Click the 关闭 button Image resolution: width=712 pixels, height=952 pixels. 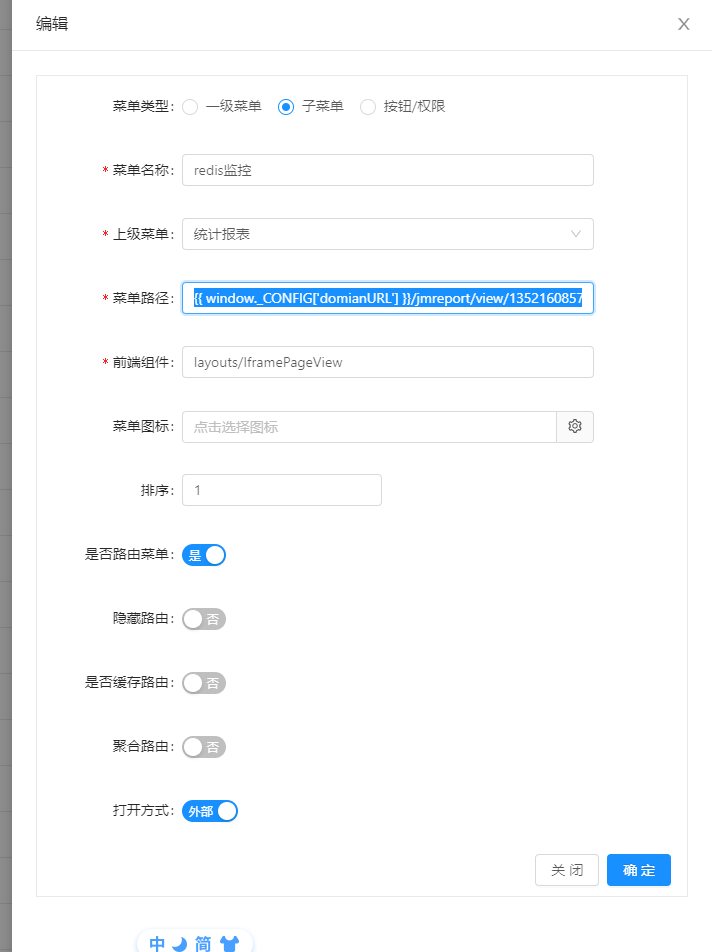pyautogui.click(x=567, y=870)
